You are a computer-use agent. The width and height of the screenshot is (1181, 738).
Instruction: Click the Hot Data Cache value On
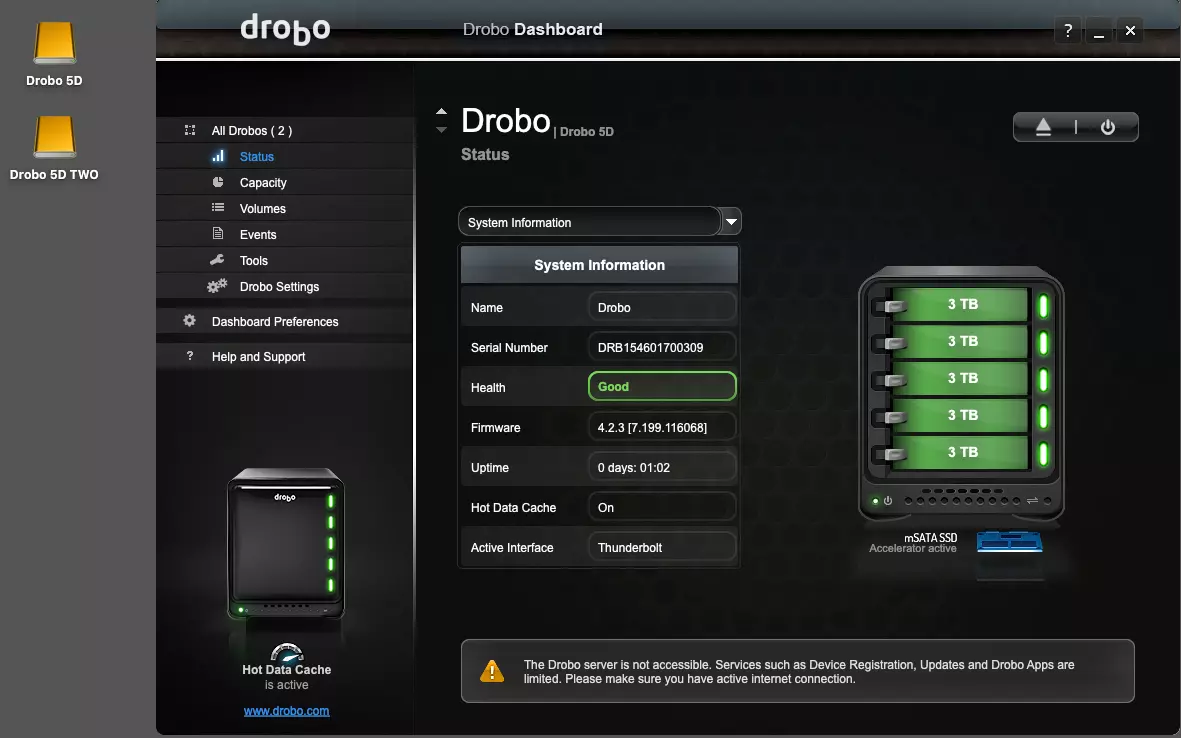coord(661,507)
